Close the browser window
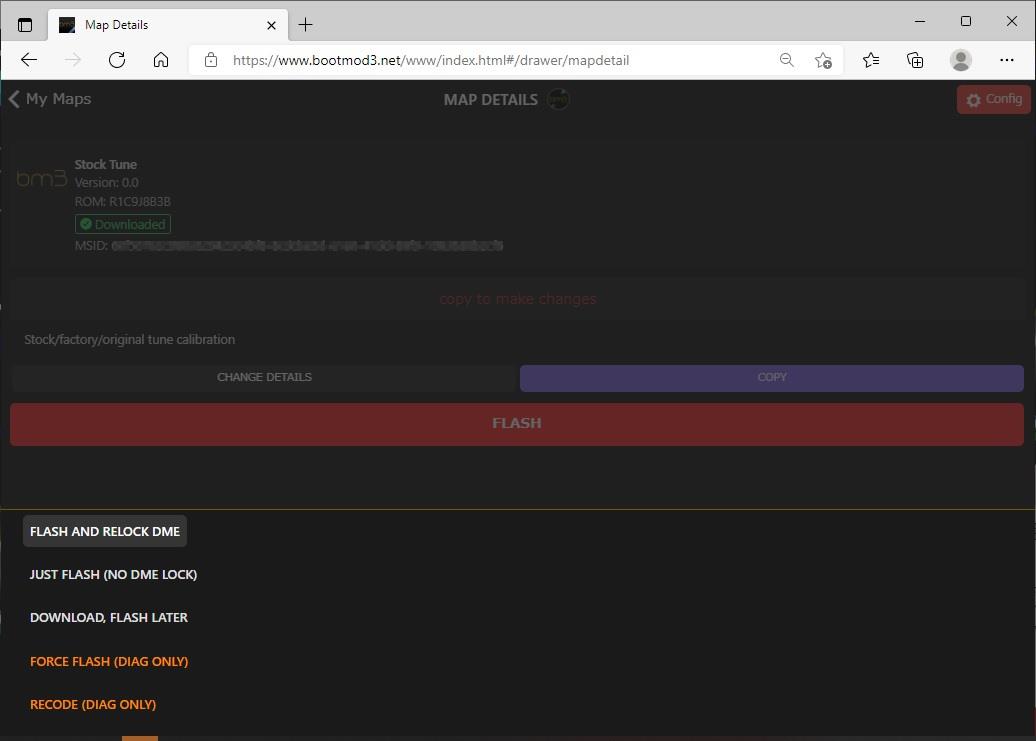1036x741 pixels. (1012, 22)
